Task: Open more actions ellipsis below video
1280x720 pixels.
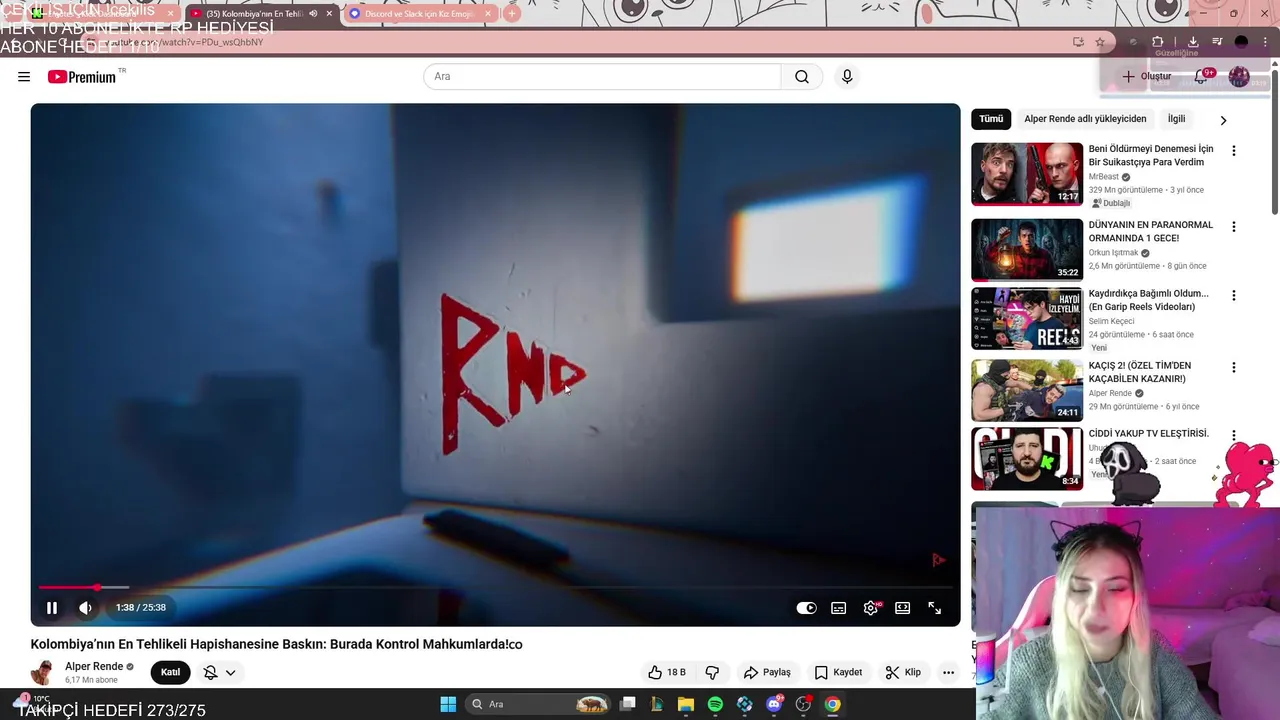Action: coord(948,672)
